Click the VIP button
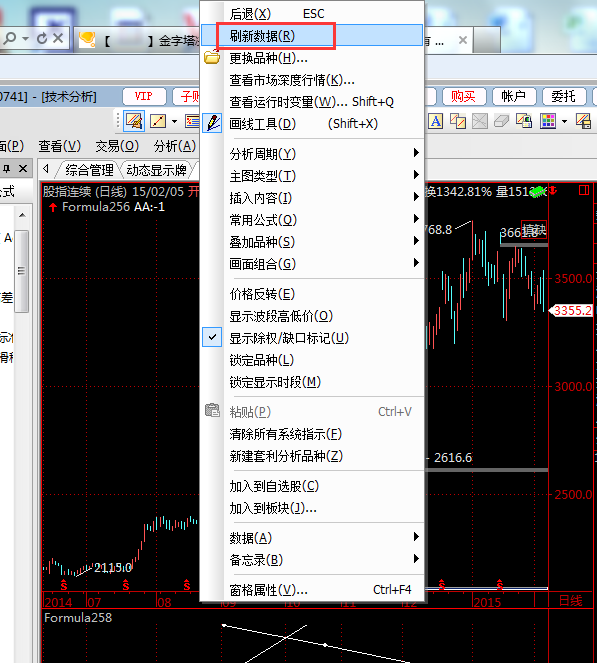The image size is (597, 663). [144, 96]
